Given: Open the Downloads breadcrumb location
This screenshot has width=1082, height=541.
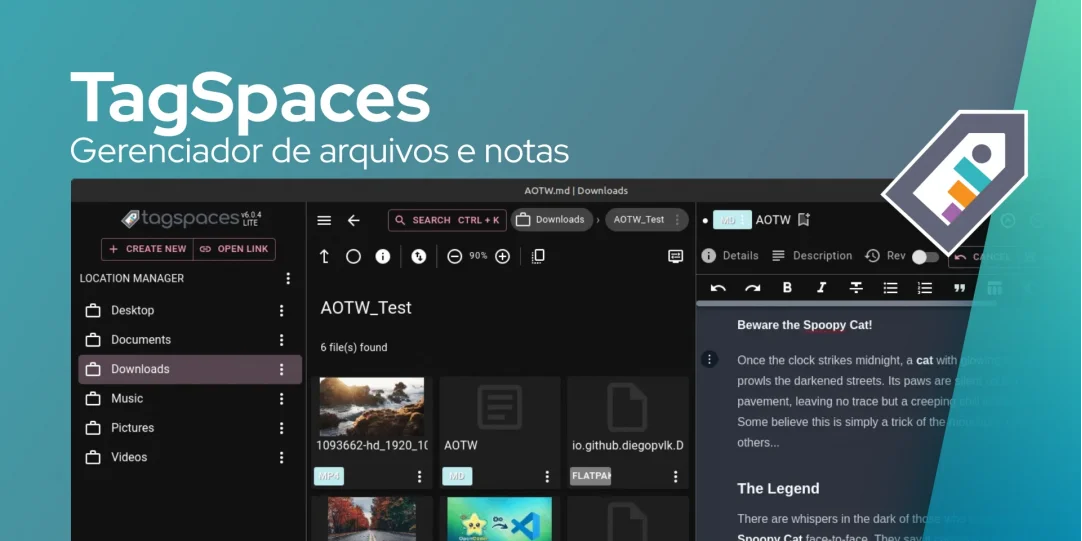Looking at the screenshot, I should [x=551, y=219].
